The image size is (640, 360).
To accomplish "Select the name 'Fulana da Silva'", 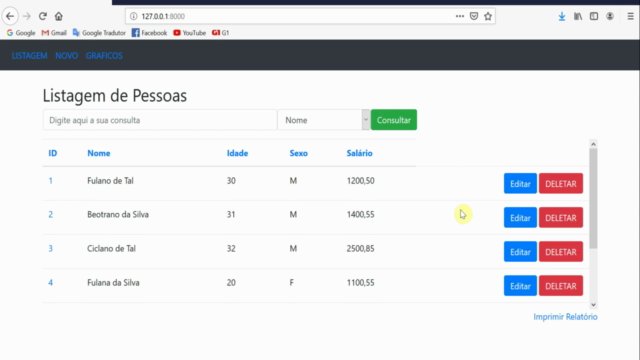I will 113,282.
